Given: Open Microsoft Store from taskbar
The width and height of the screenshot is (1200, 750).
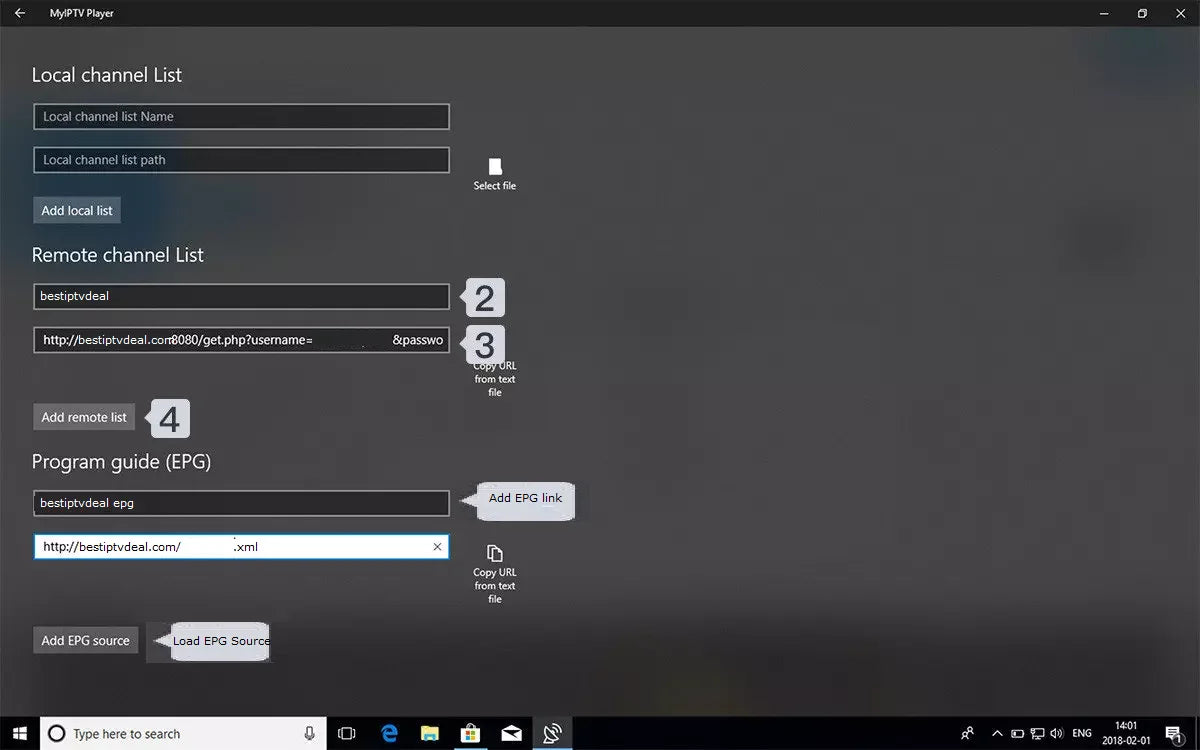Looking at the screenshot, I should [470, 733].
